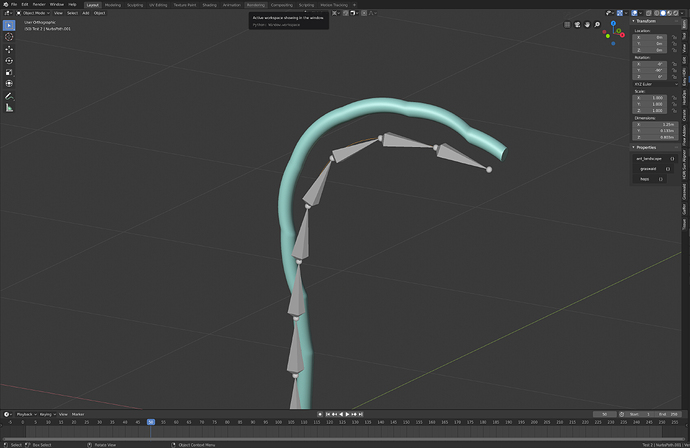
Task: Click the ant_landscape property button
Action: click(654, 158)
